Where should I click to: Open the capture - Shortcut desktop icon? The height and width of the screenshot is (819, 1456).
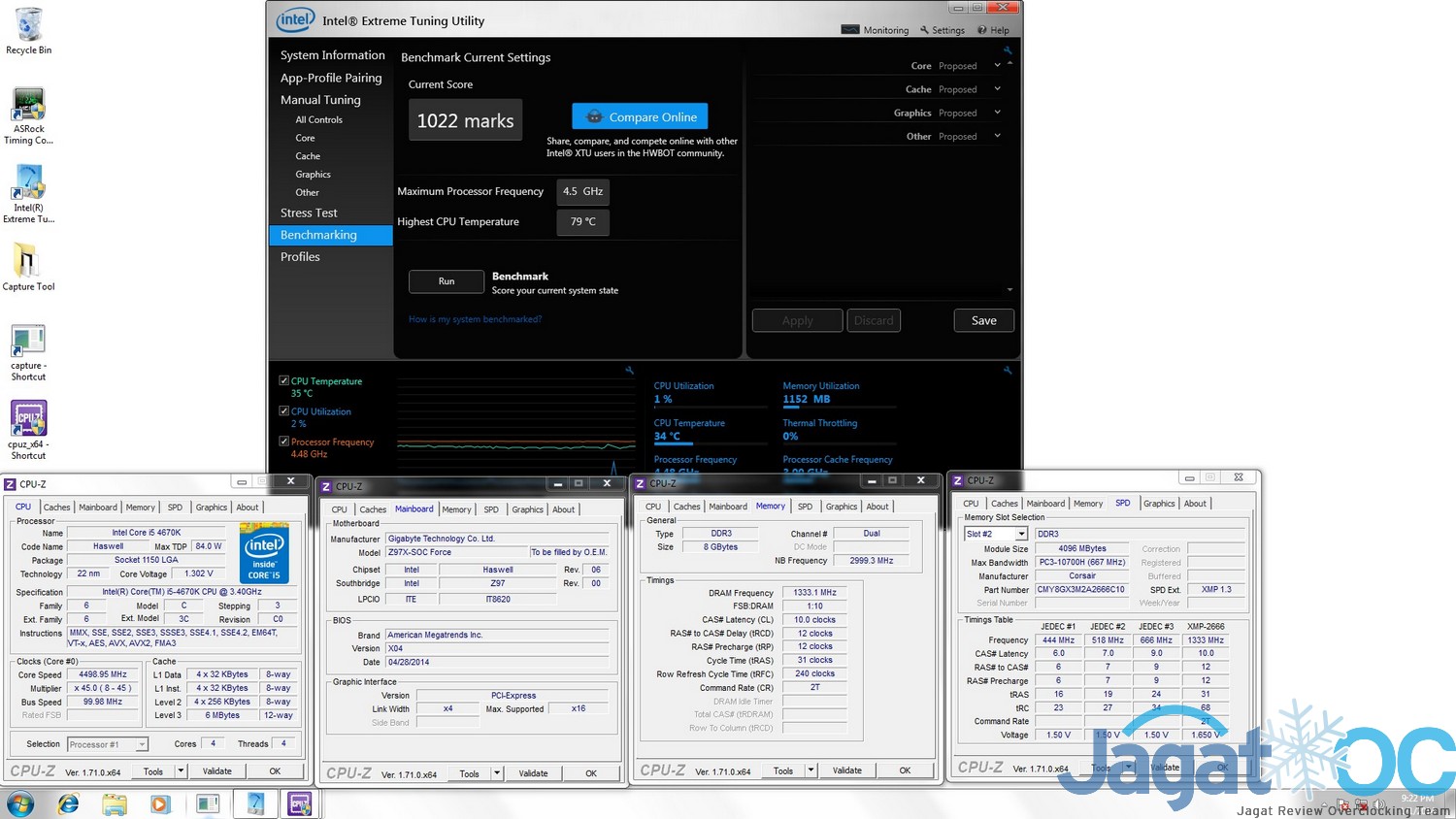click(28, 352)
